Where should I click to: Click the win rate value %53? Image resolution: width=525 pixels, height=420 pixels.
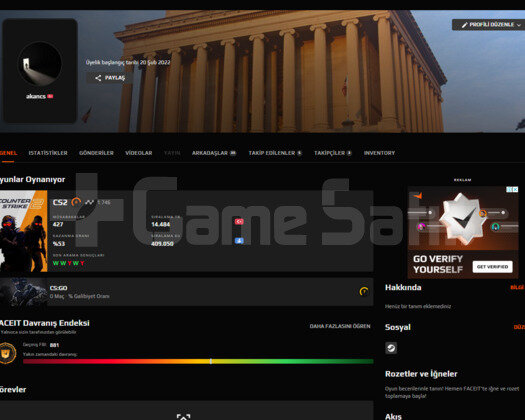click(x=59, y=243)
